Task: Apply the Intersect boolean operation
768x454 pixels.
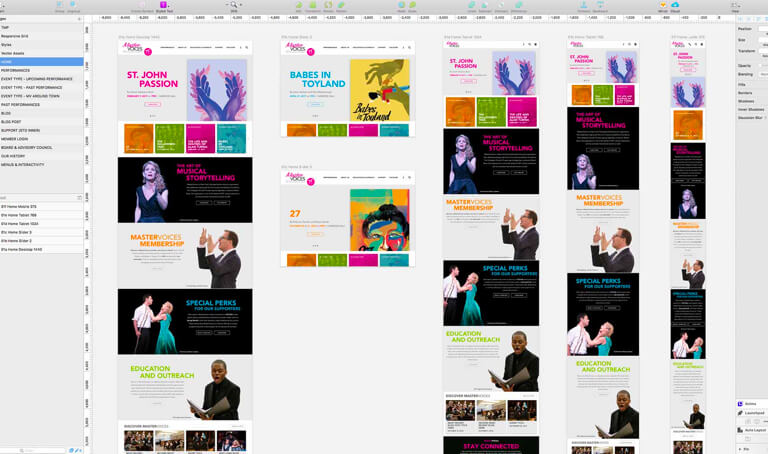Action: coord(501,5)
